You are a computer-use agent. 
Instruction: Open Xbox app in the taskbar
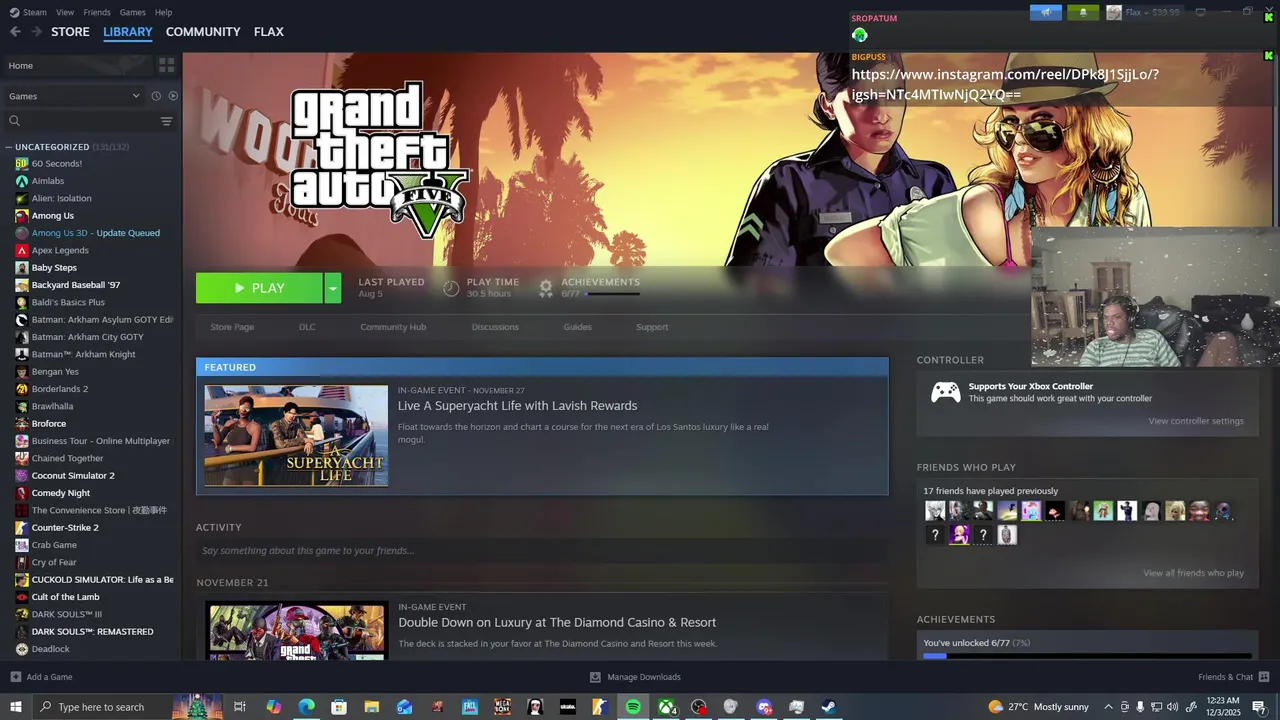point(666,707)
